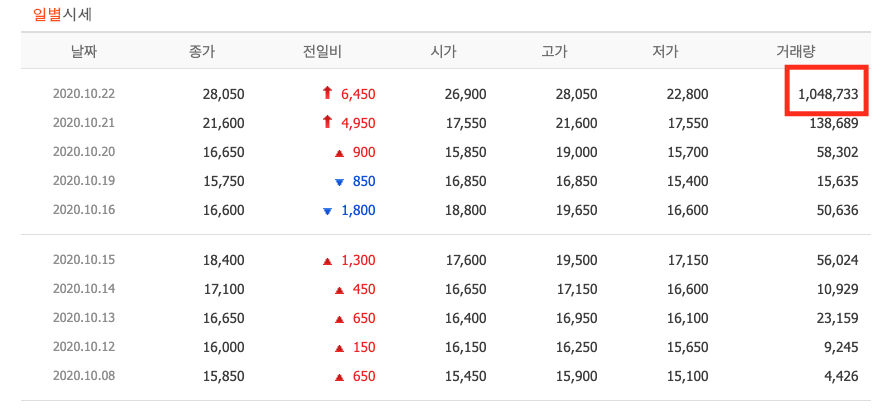Screen dimensions: 884x411
Task: Click volume value 50,636
Action: 839,210
